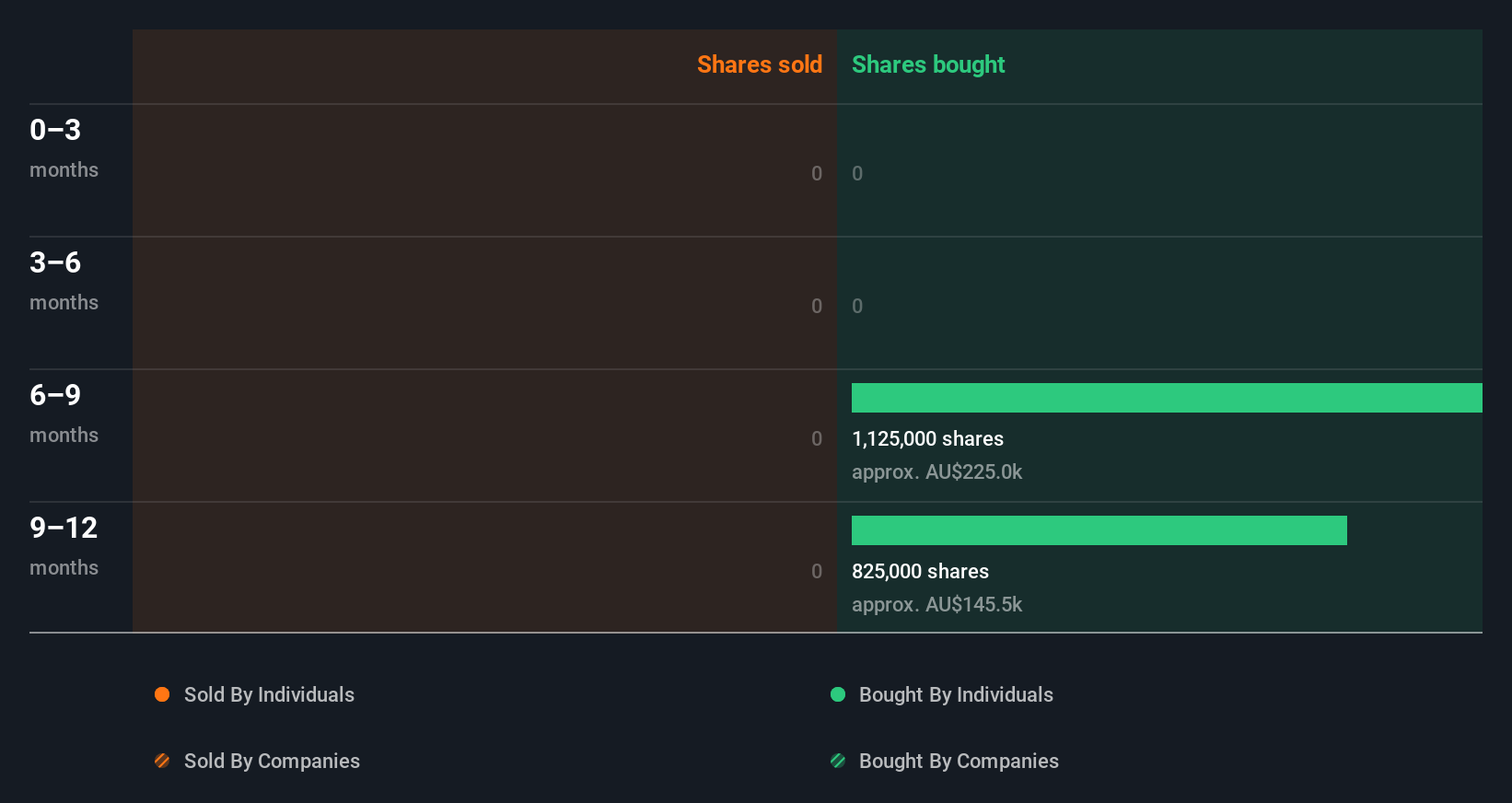Screen dimensions: 1512x803
Task: Click the green 6–9 months shares bought bar
Action: pos(1167,398)
